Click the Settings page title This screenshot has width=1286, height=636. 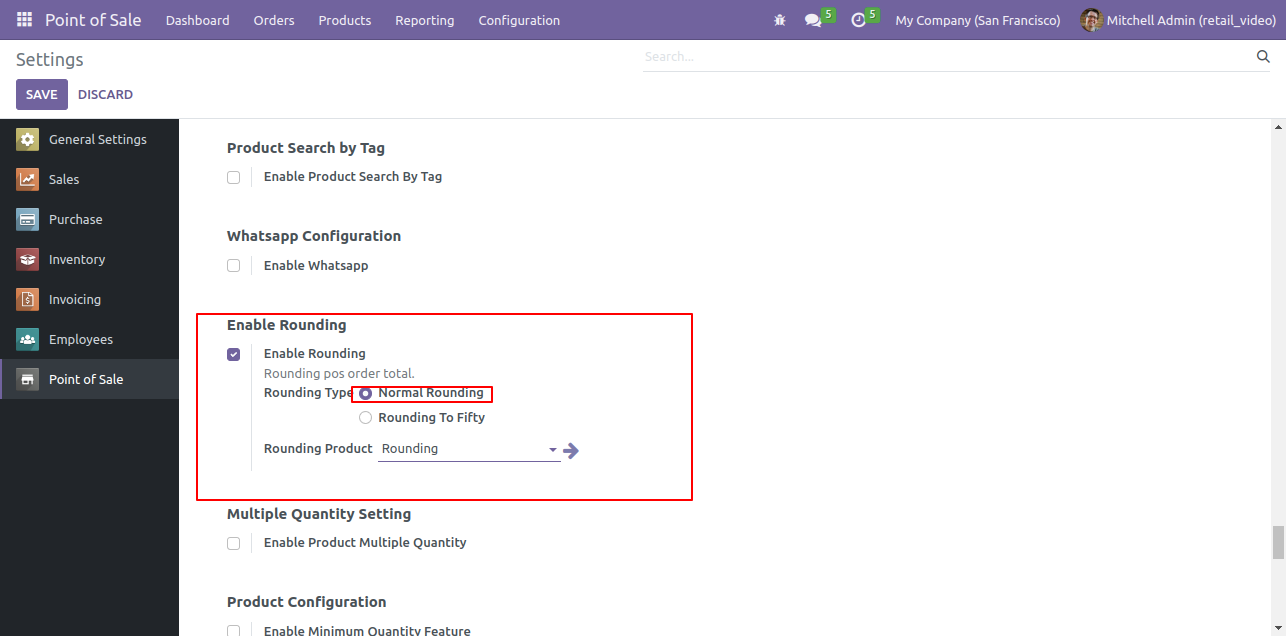pos(50,60)
